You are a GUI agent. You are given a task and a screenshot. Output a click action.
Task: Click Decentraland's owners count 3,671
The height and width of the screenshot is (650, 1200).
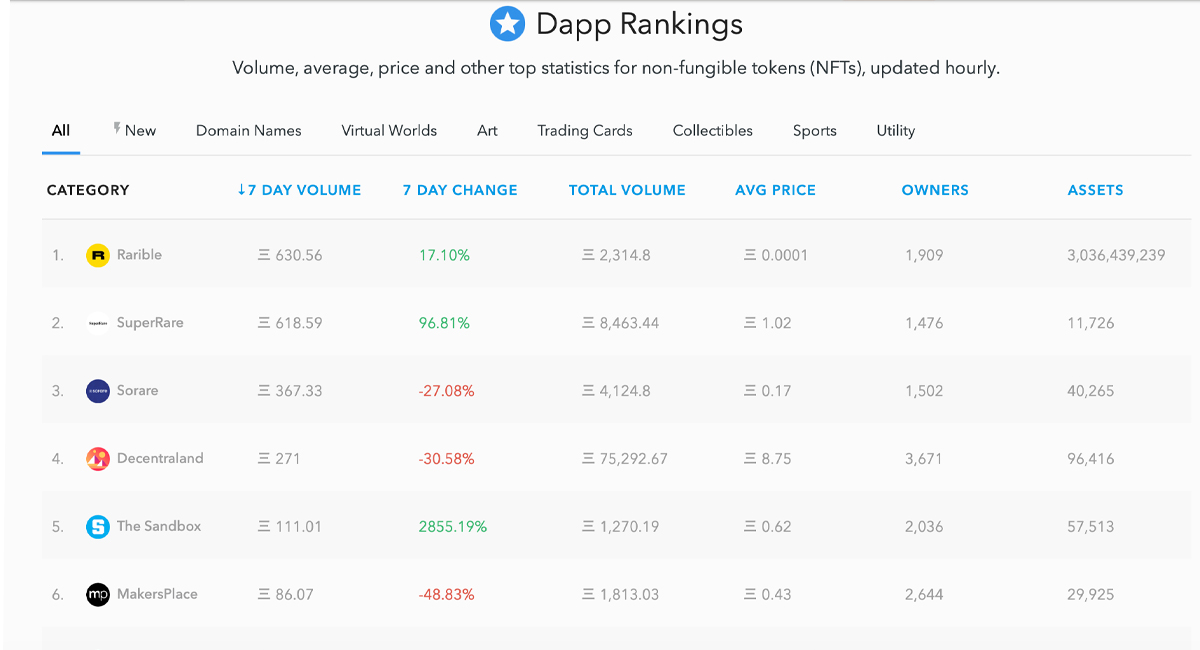924,459
